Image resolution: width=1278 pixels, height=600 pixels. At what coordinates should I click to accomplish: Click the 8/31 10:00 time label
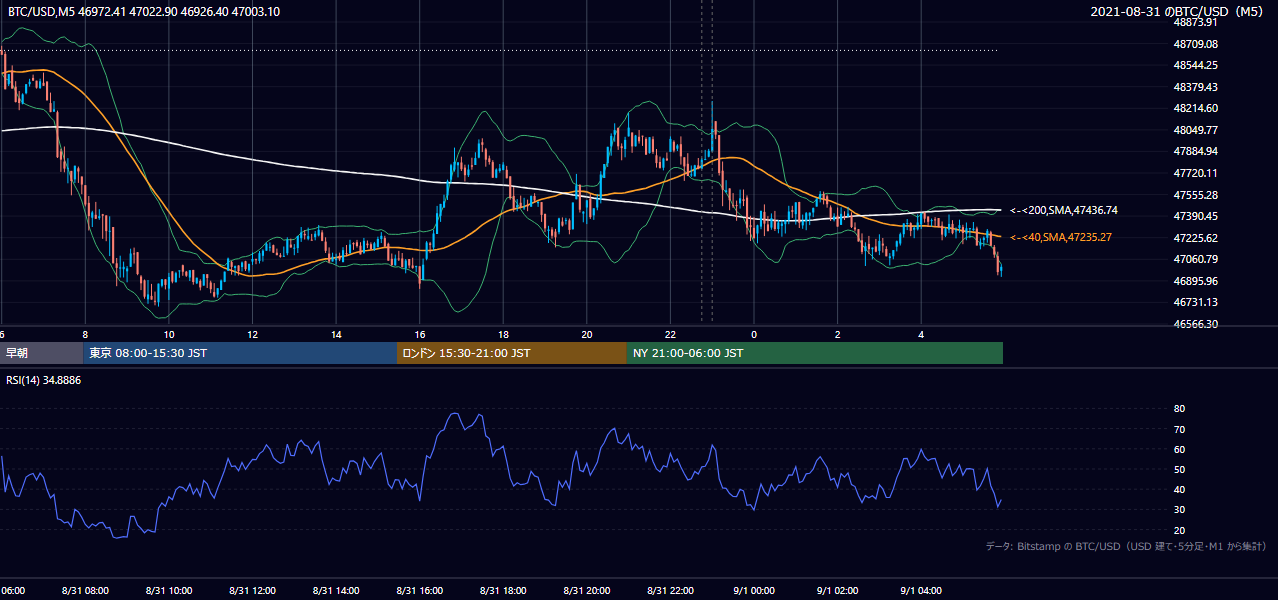(x=169, y=591)
